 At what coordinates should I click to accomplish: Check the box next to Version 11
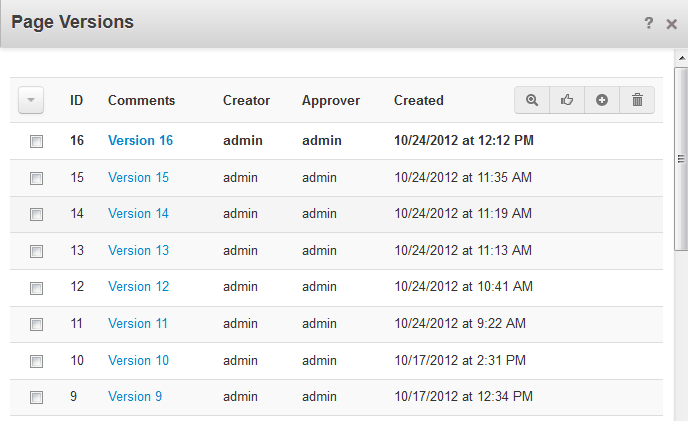[x=36, y=325]
